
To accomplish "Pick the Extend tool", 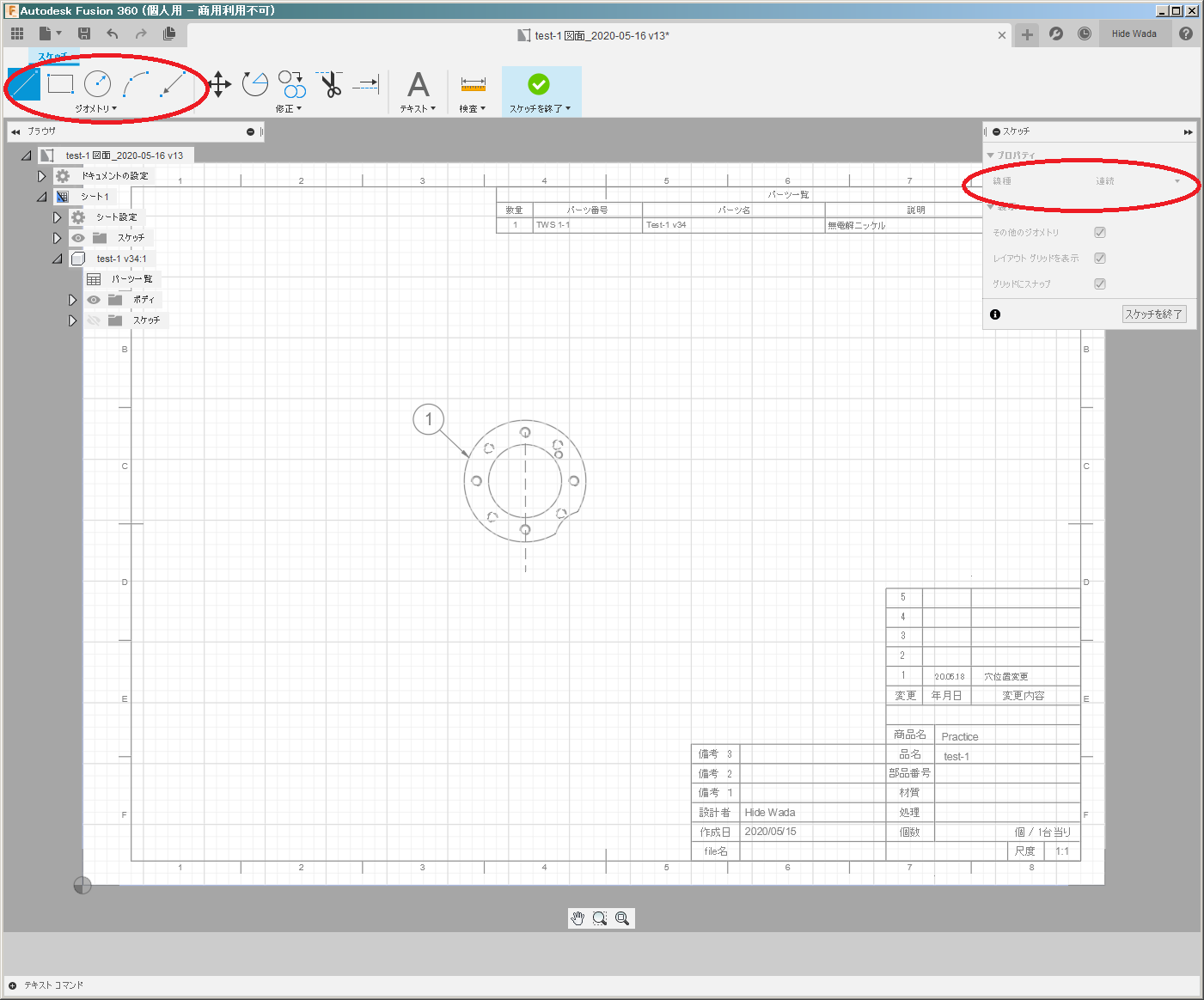I will [366, 84].
